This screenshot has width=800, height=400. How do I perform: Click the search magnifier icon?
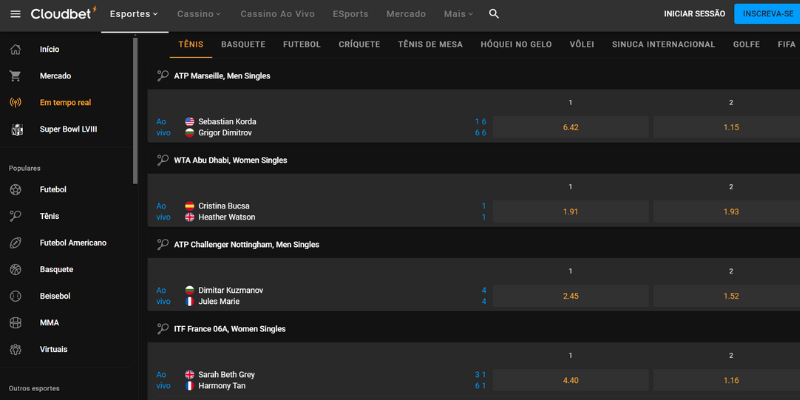point(494,14)
